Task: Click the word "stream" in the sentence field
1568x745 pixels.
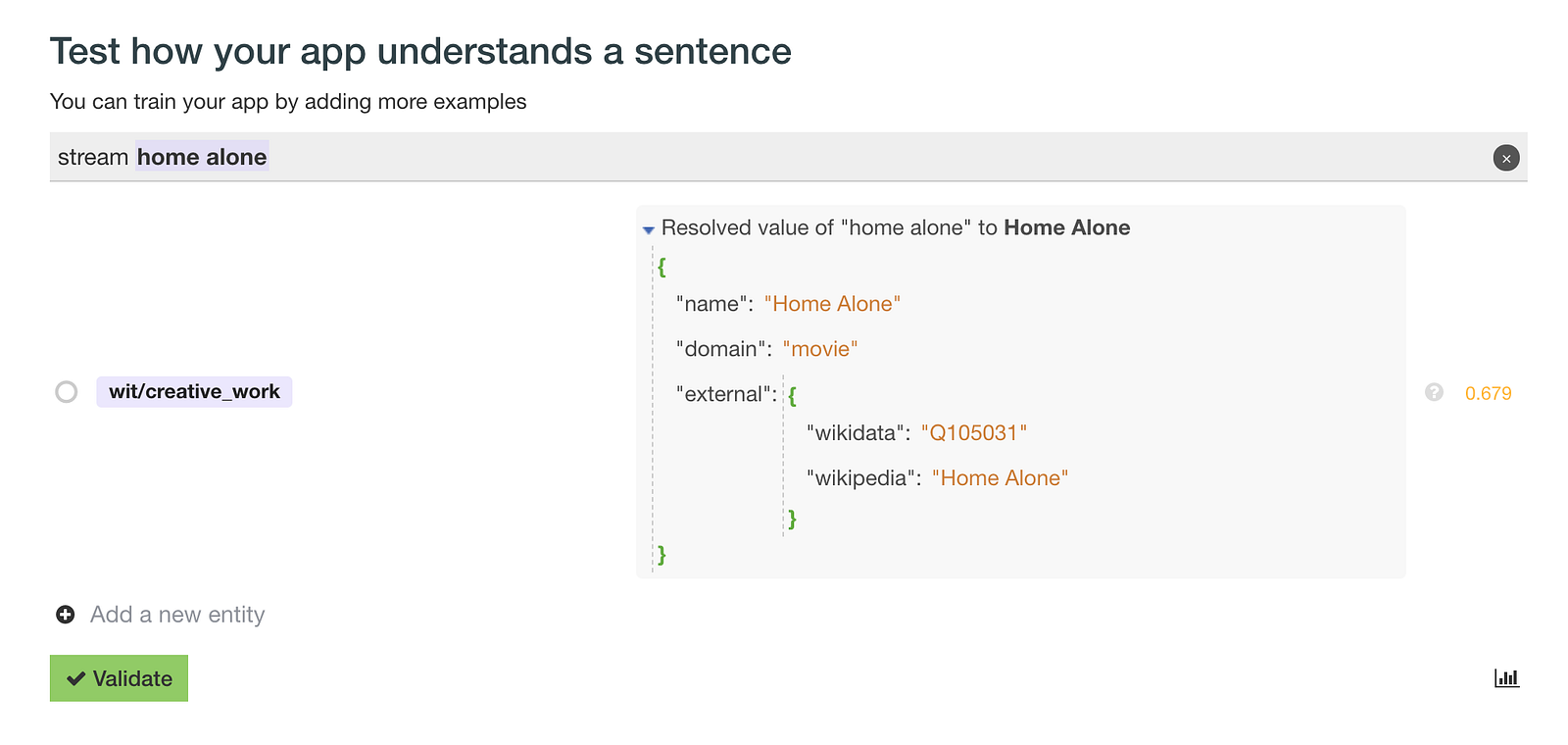Action: pos(93,157)
